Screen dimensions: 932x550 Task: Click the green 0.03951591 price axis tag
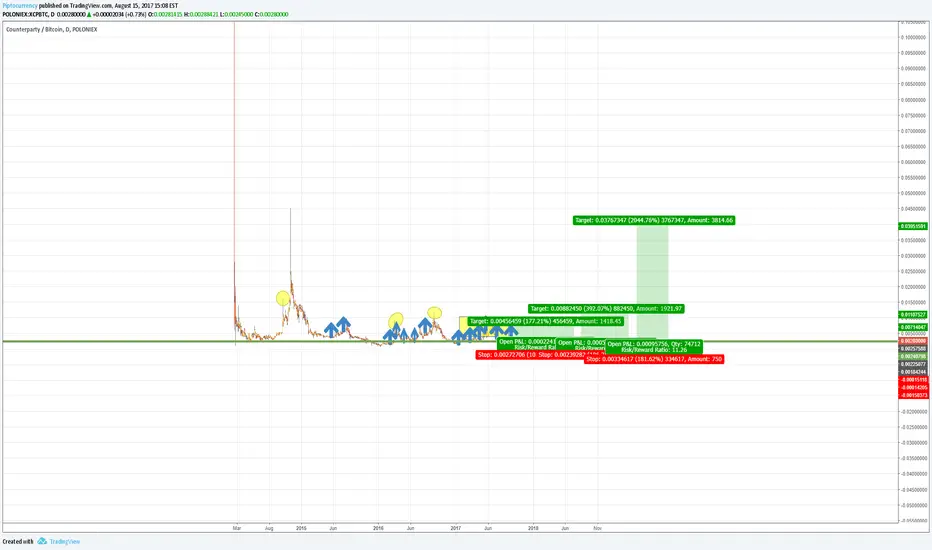click(x=913, y=227)
